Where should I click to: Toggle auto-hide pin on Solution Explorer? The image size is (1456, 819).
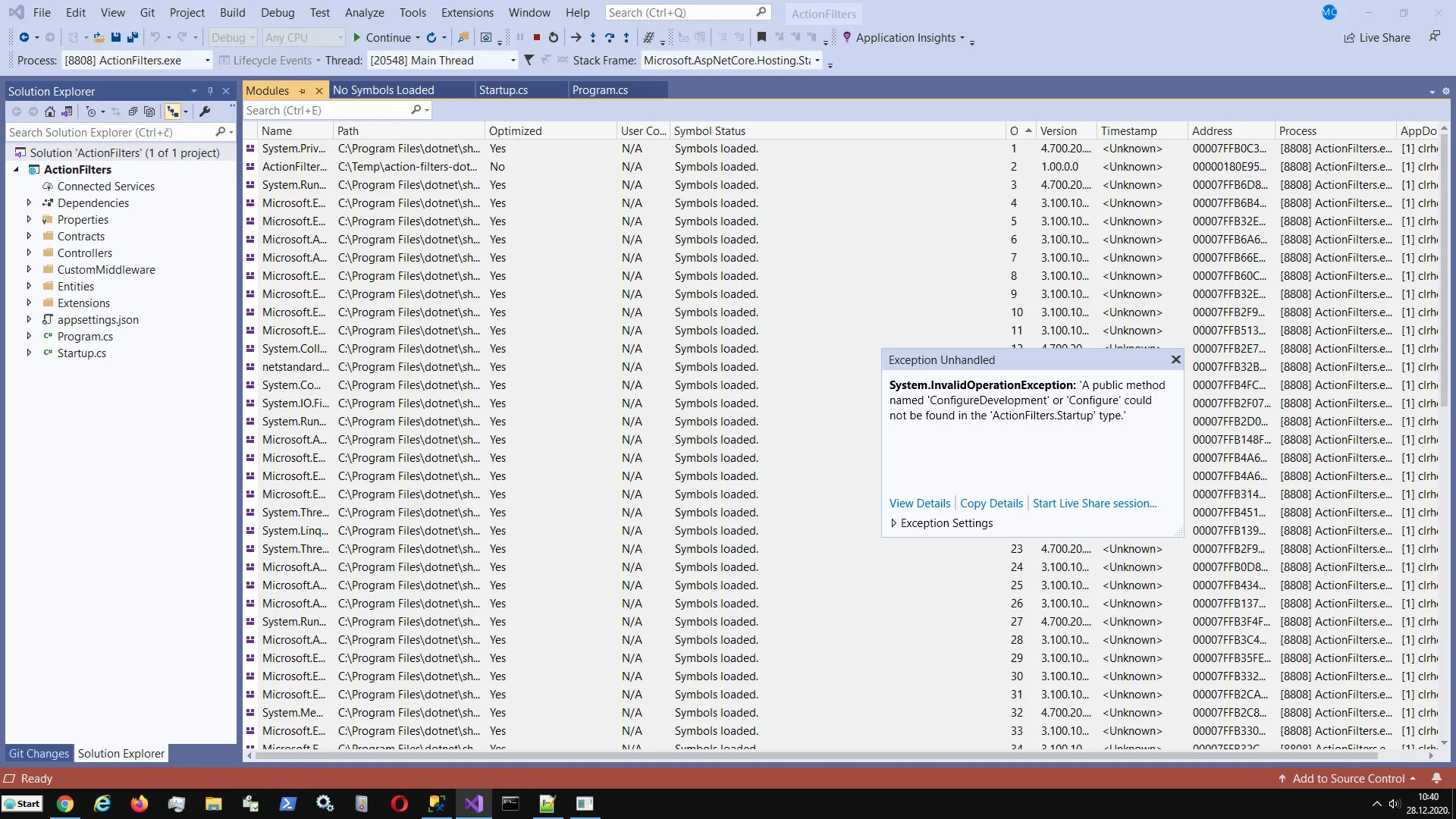(210, 91)
